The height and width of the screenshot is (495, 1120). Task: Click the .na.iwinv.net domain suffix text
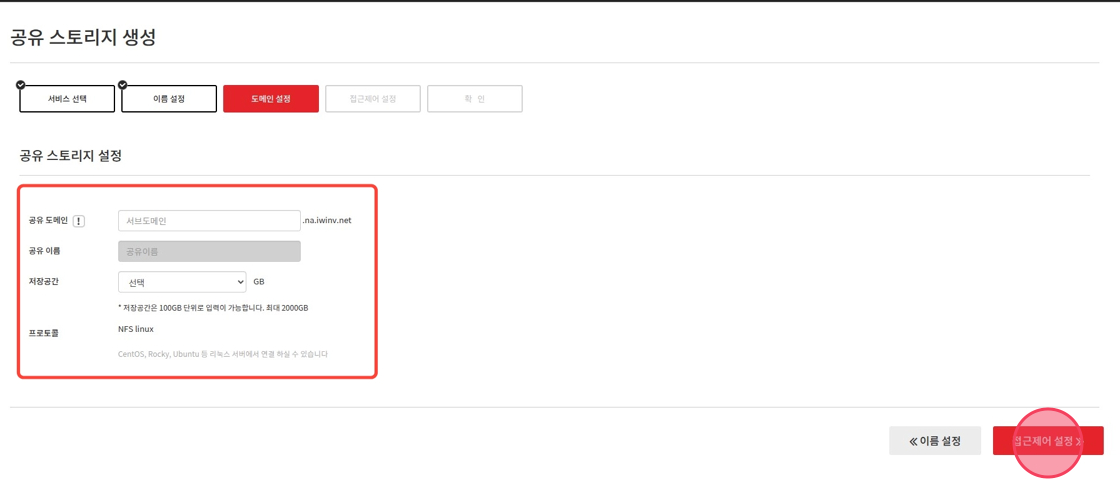point(326,221)
